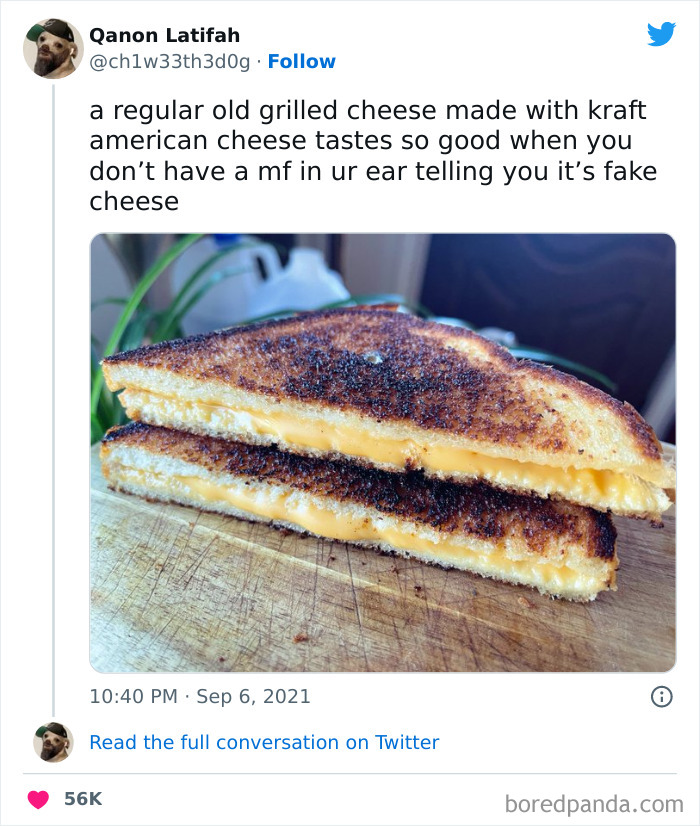Follow @ch1w33th3d0g using the Follow button

point(303,61)
